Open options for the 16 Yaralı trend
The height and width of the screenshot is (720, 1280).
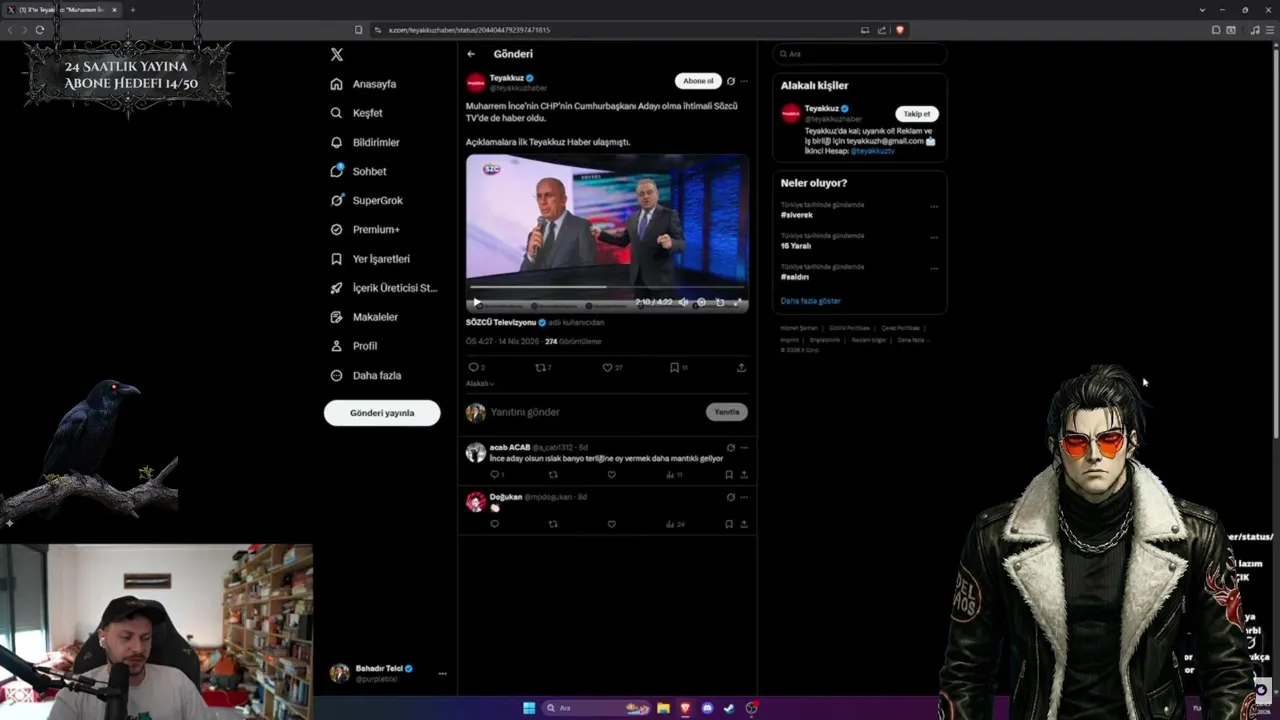pyautogui.click(x=934, y=238)
